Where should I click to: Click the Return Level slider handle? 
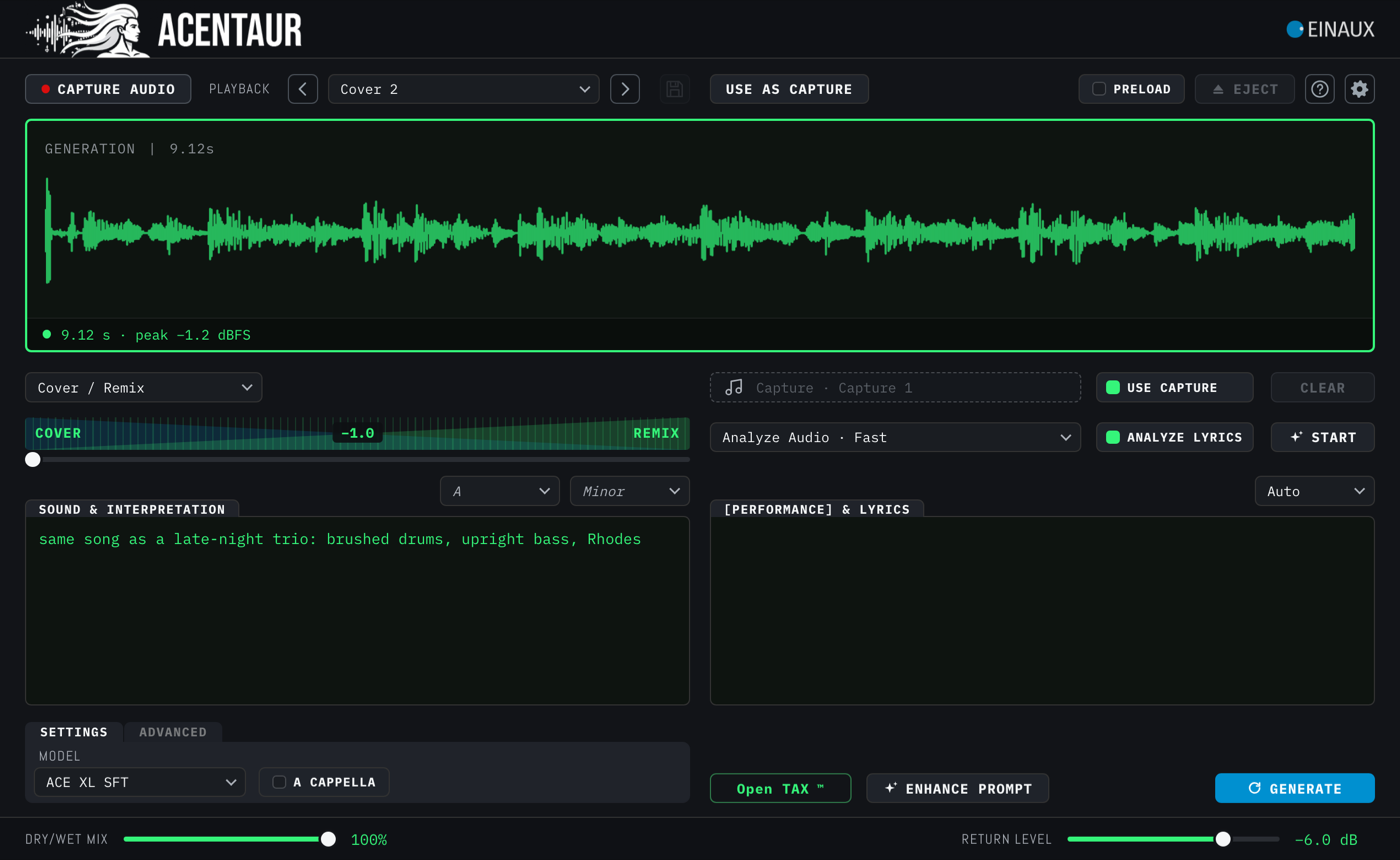click(1223, 839)
